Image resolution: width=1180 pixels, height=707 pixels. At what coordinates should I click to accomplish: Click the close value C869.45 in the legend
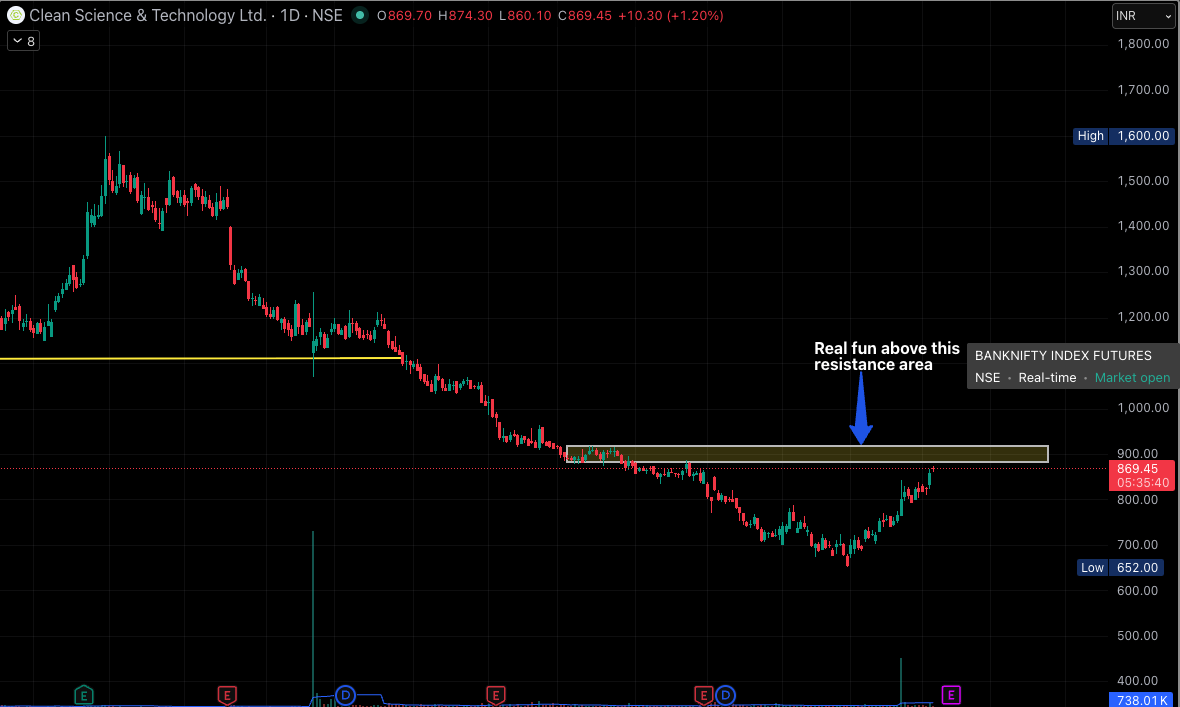point(585,16)
